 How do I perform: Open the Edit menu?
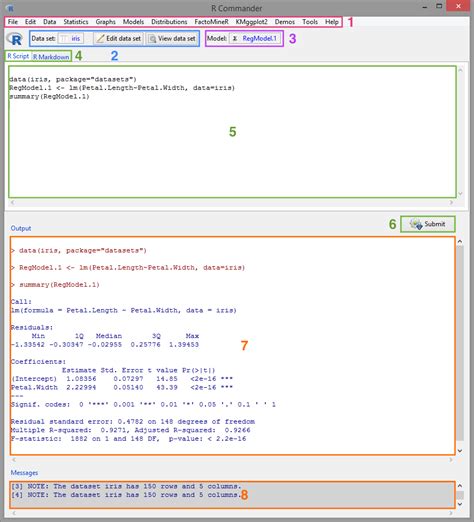click(x=30, y=22)
